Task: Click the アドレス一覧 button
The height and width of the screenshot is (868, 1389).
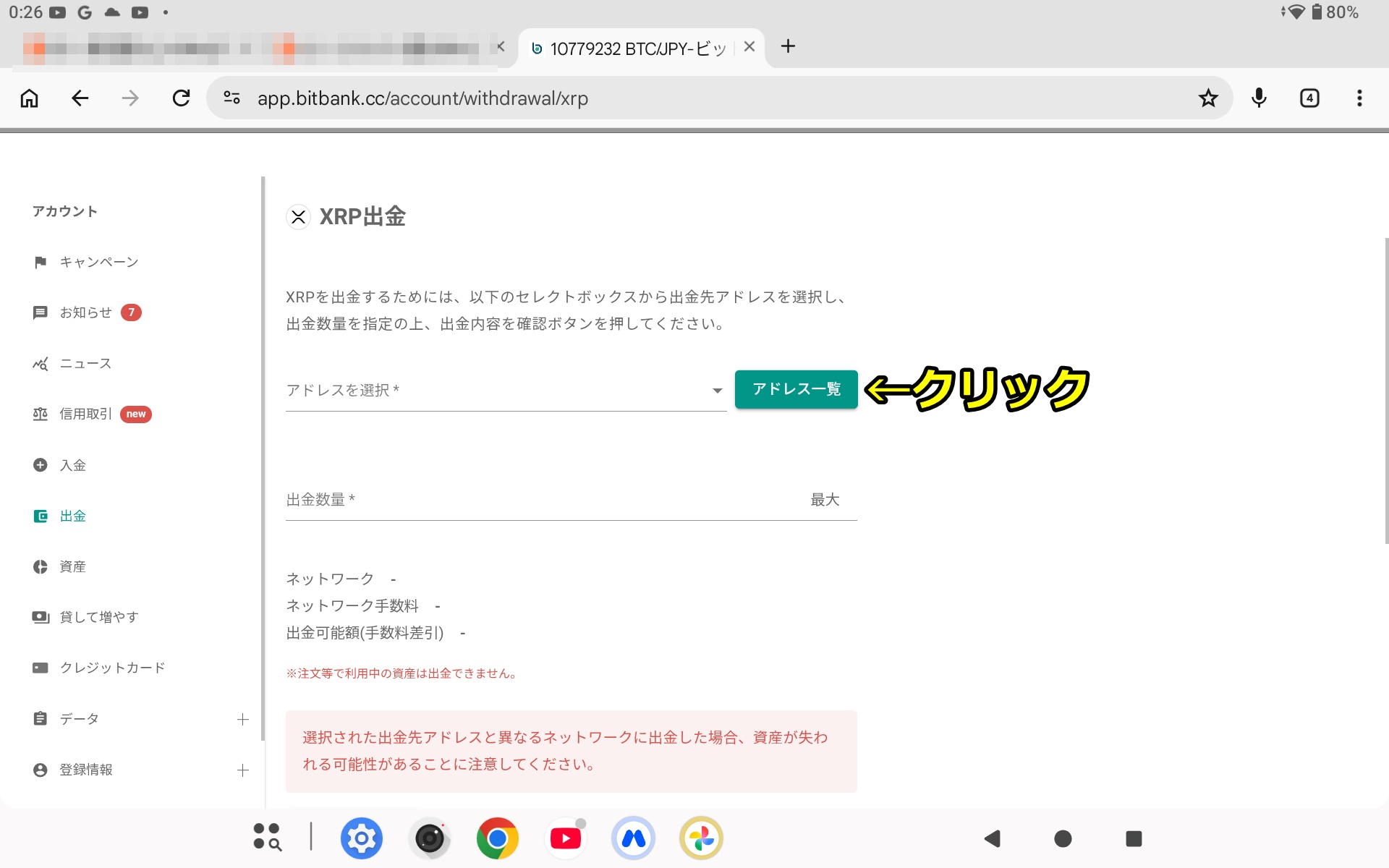Action: click(796, 389)
